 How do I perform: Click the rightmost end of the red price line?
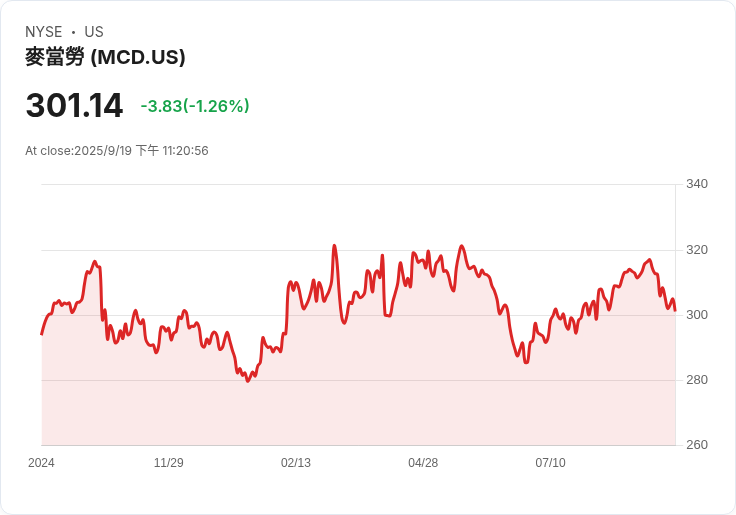click(x=675, y=310)
